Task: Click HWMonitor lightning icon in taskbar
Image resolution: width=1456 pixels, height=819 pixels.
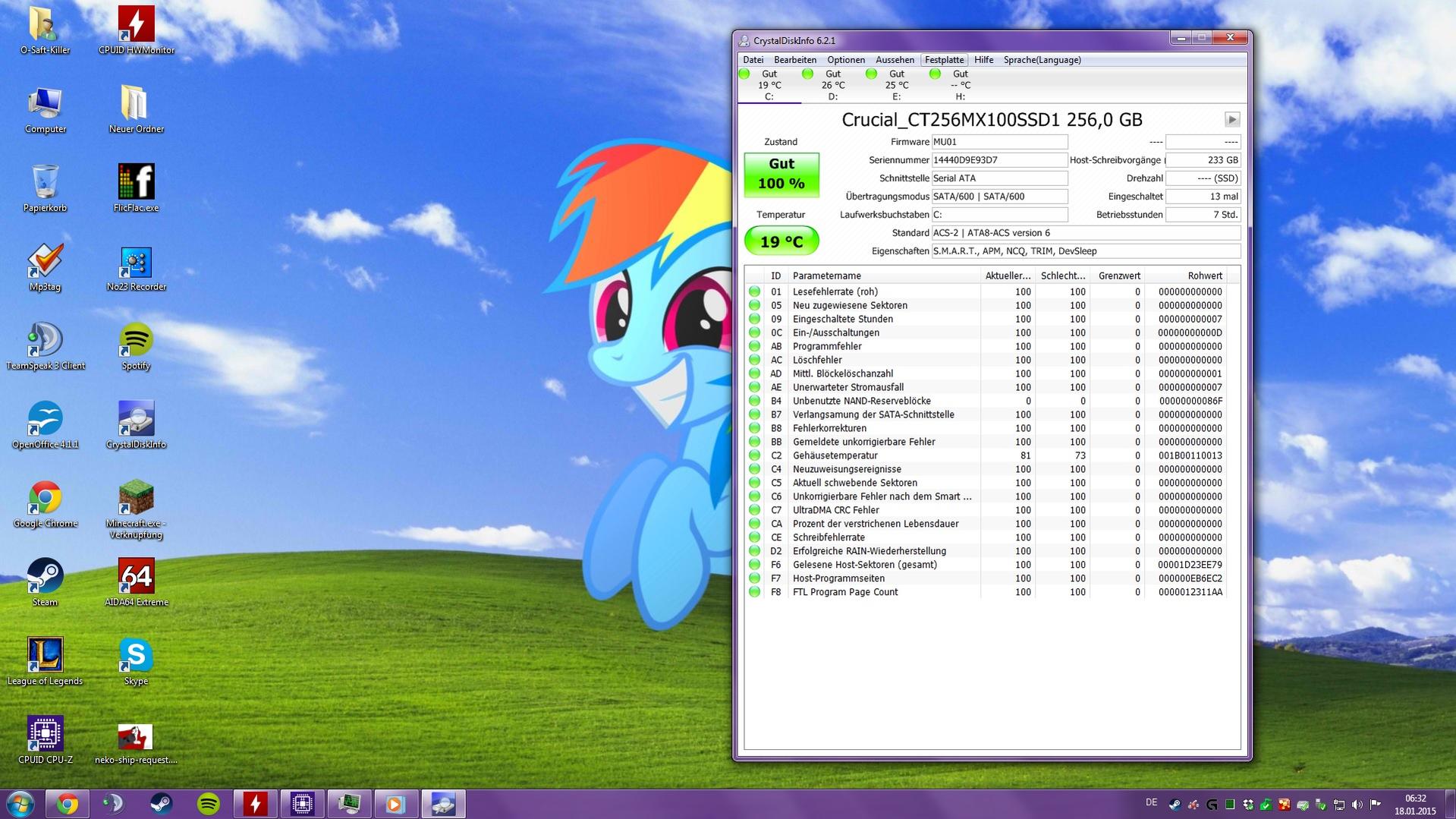Action: (x=255, y=804)
